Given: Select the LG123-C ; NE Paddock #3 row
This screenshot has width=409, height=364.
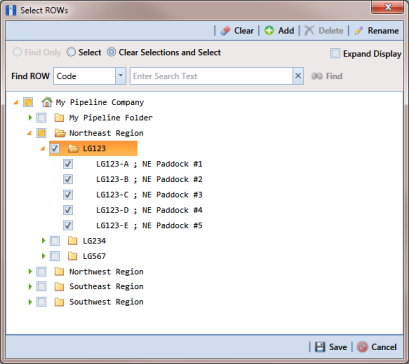Looking at the screenshot, I should click(x=149, y=195).
